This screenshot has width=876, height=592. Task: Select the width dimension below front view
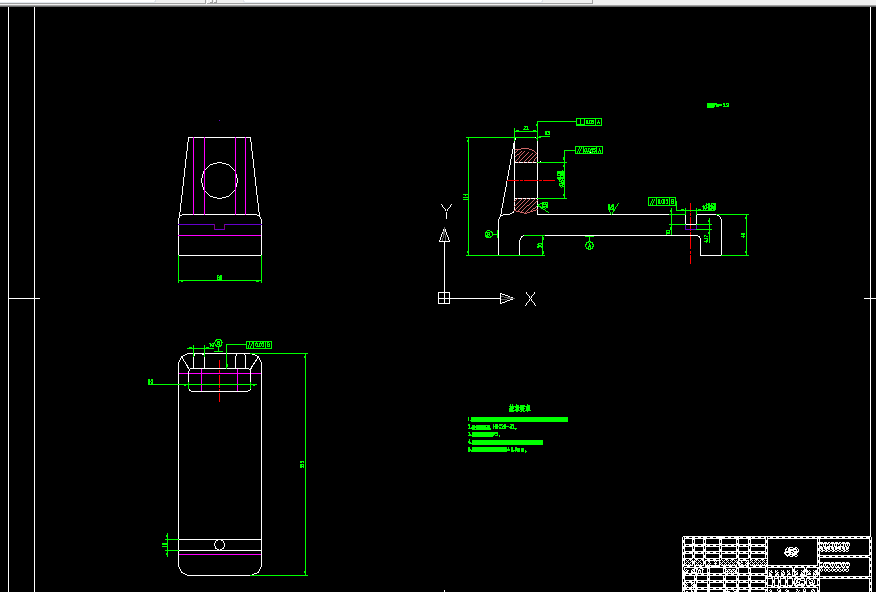tap(220, 277)
